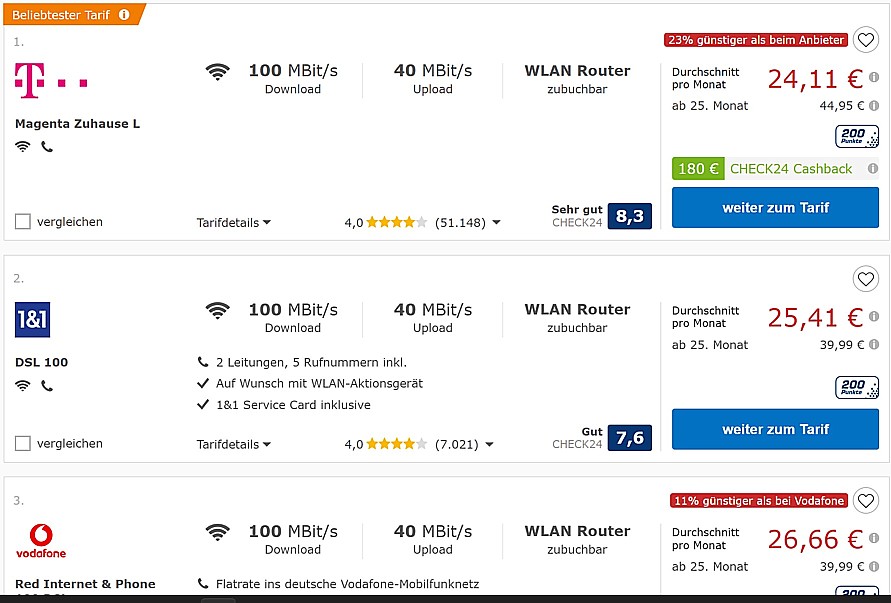This screenshot has width=891, height=603.
Task: Click weiter zum Tarif for Telekom
Action: pyautogui.click(x=775, y=208)
